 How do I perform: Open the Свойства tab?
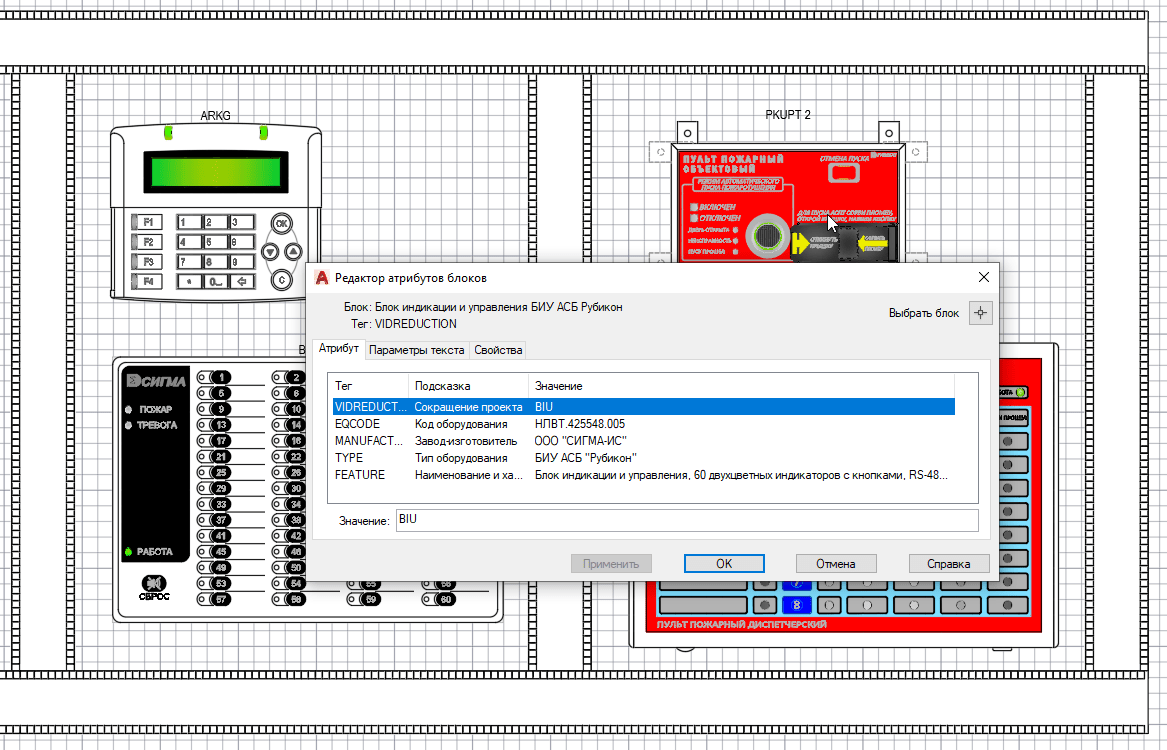(x=498, y=350)
